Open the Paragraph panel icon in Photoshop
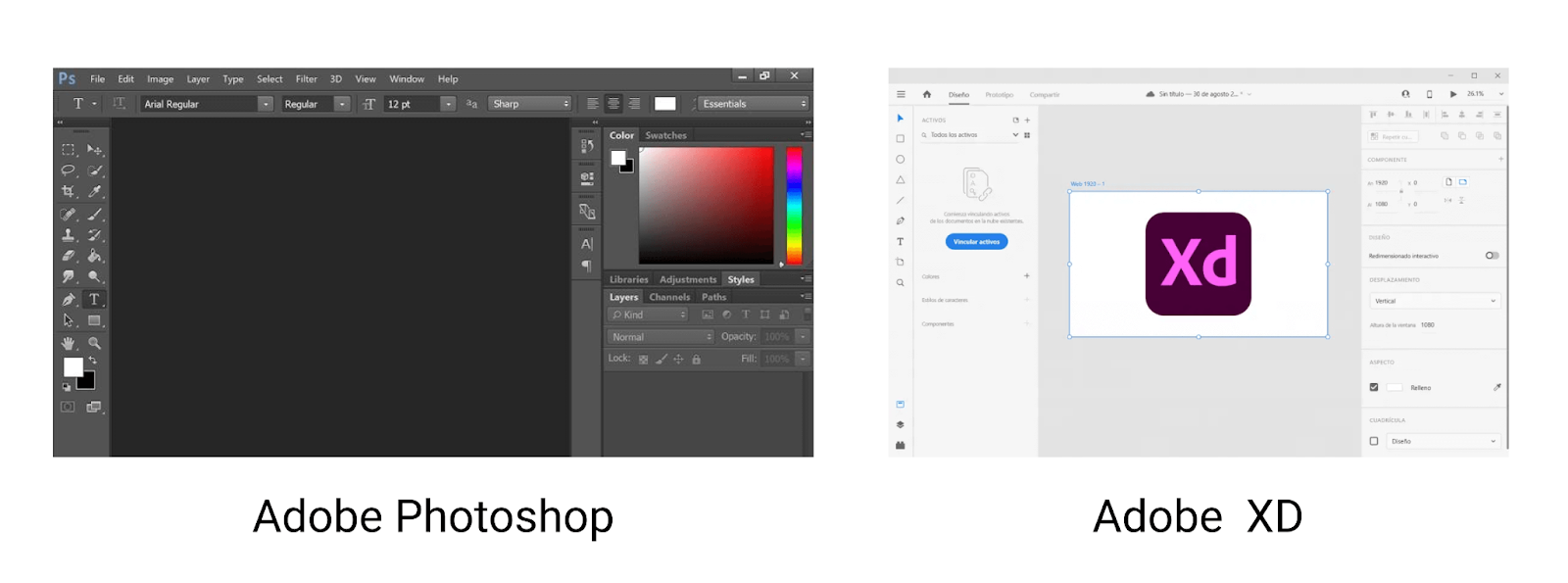 click(x=587, y=266)
